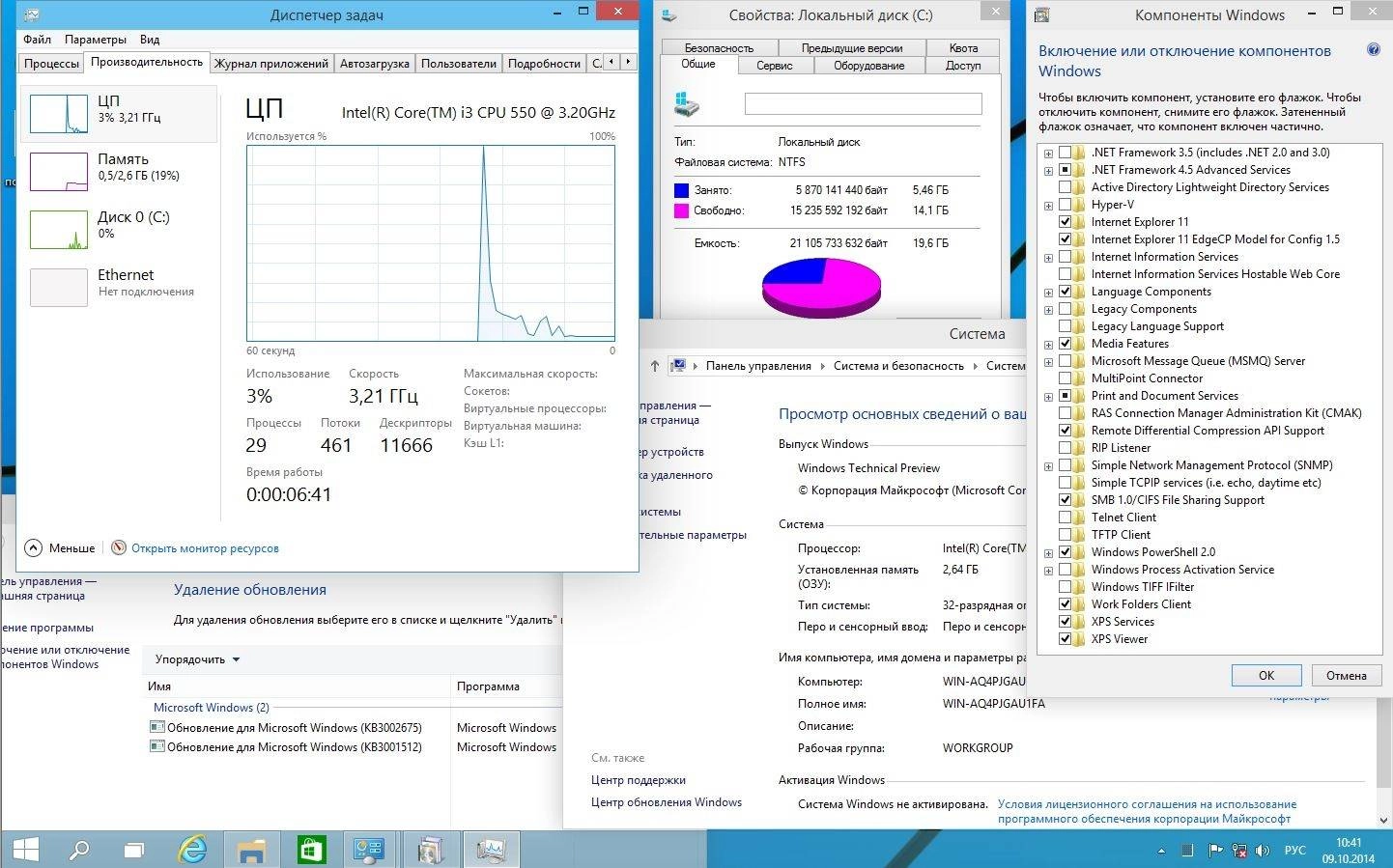Uncheck Internet Explorer 11 feature
The height and width of the screenshot is (868, 1393).
(1065, 222)
